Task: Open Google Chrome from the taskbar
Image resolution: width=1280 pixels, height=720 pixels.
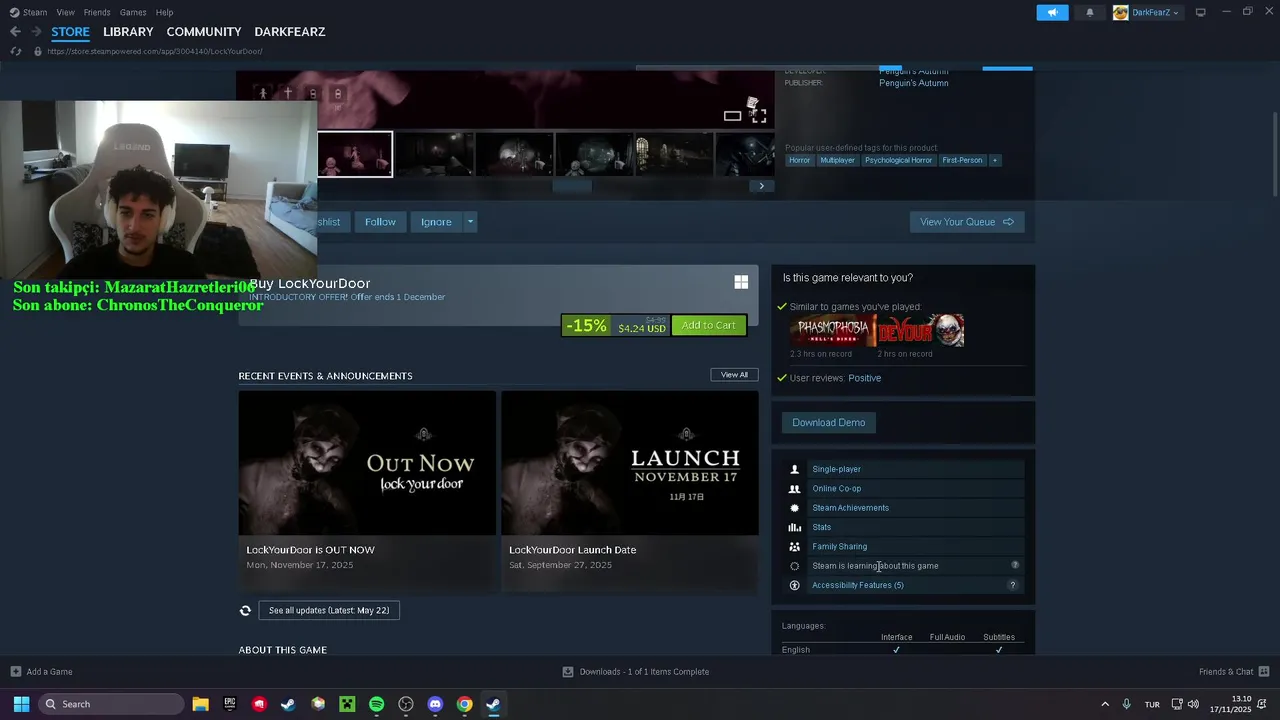Action: 464,704
